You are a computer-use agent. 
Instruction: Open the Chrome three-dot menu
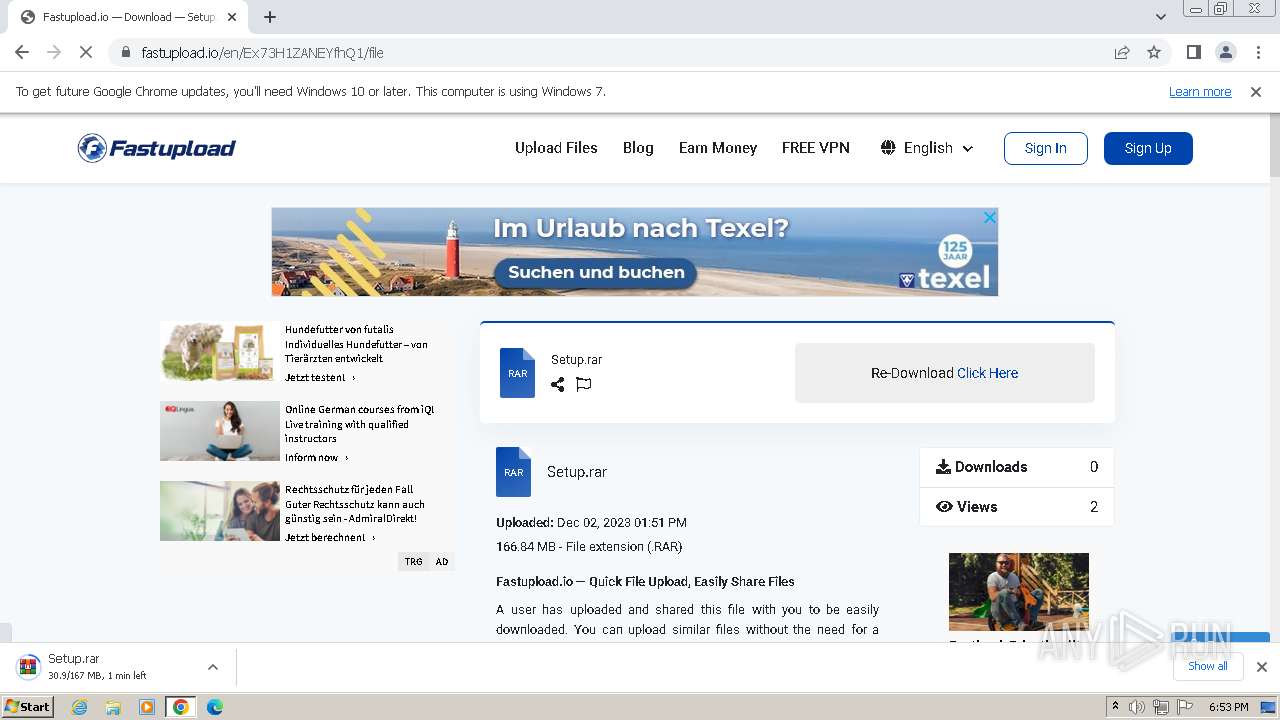tap(1257, 52)
